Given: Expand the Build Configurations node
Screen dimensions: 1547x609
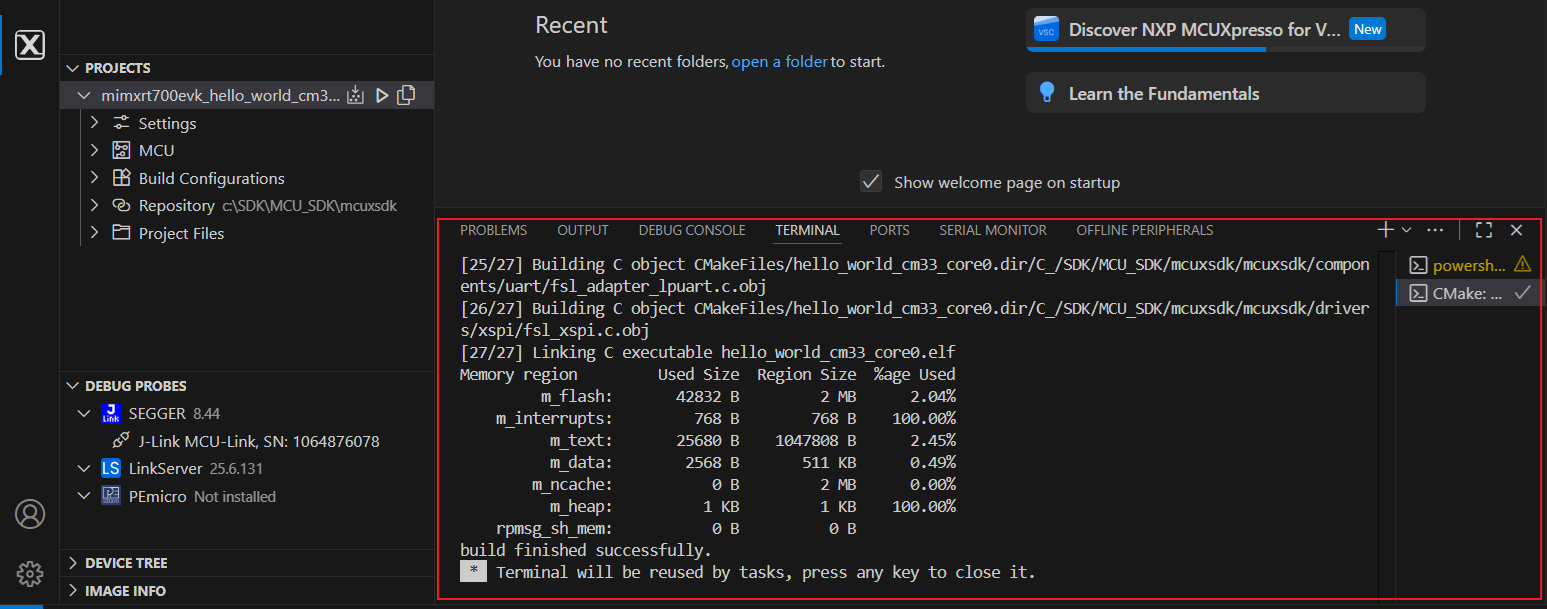Looking at the screenshot, I should tap(95, 178).
